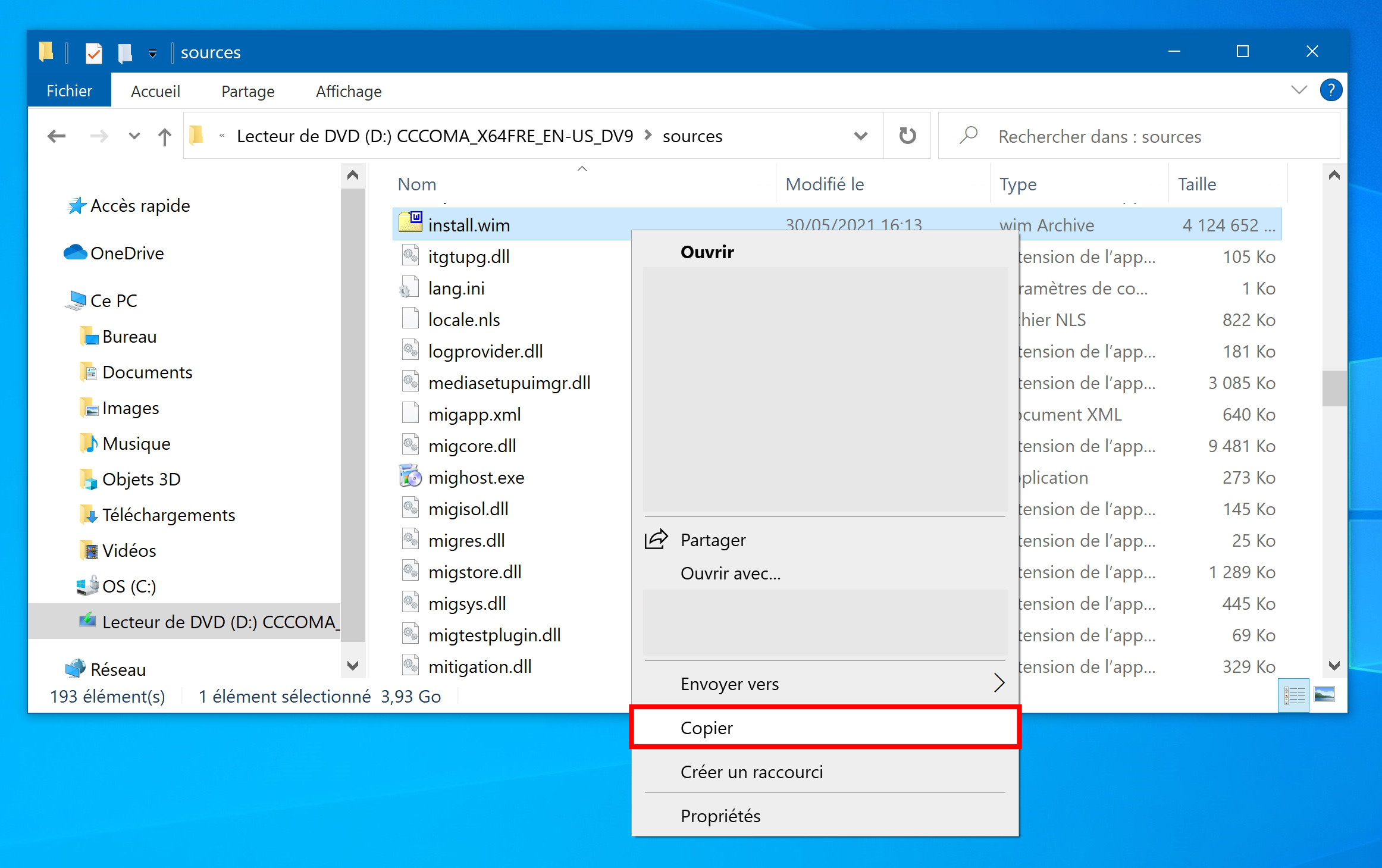
Task: Select the itgtupg.dll file icon
Action: (410, 255)
